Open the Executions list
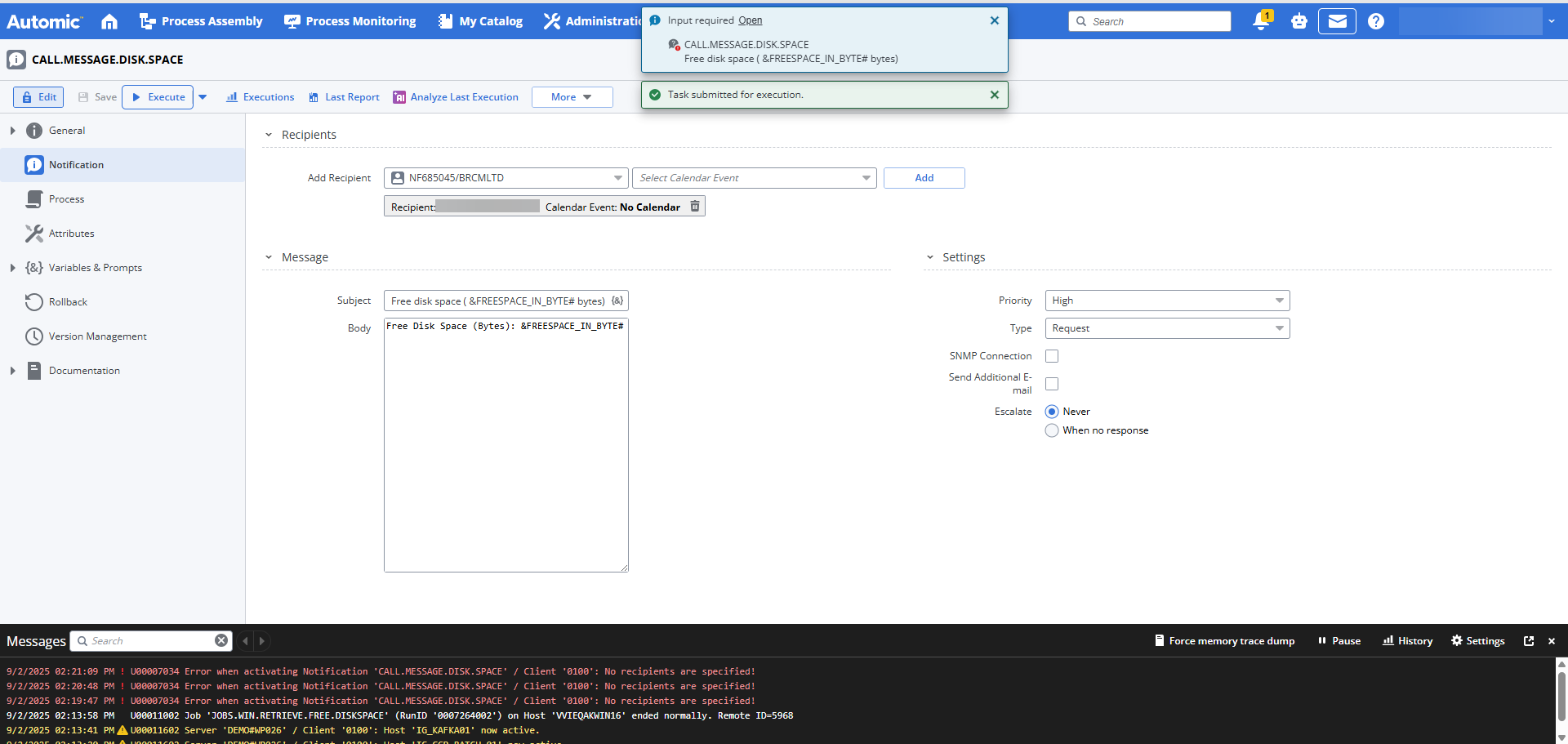The height and width of the screenshot is (744, 1568). point(260,97)
